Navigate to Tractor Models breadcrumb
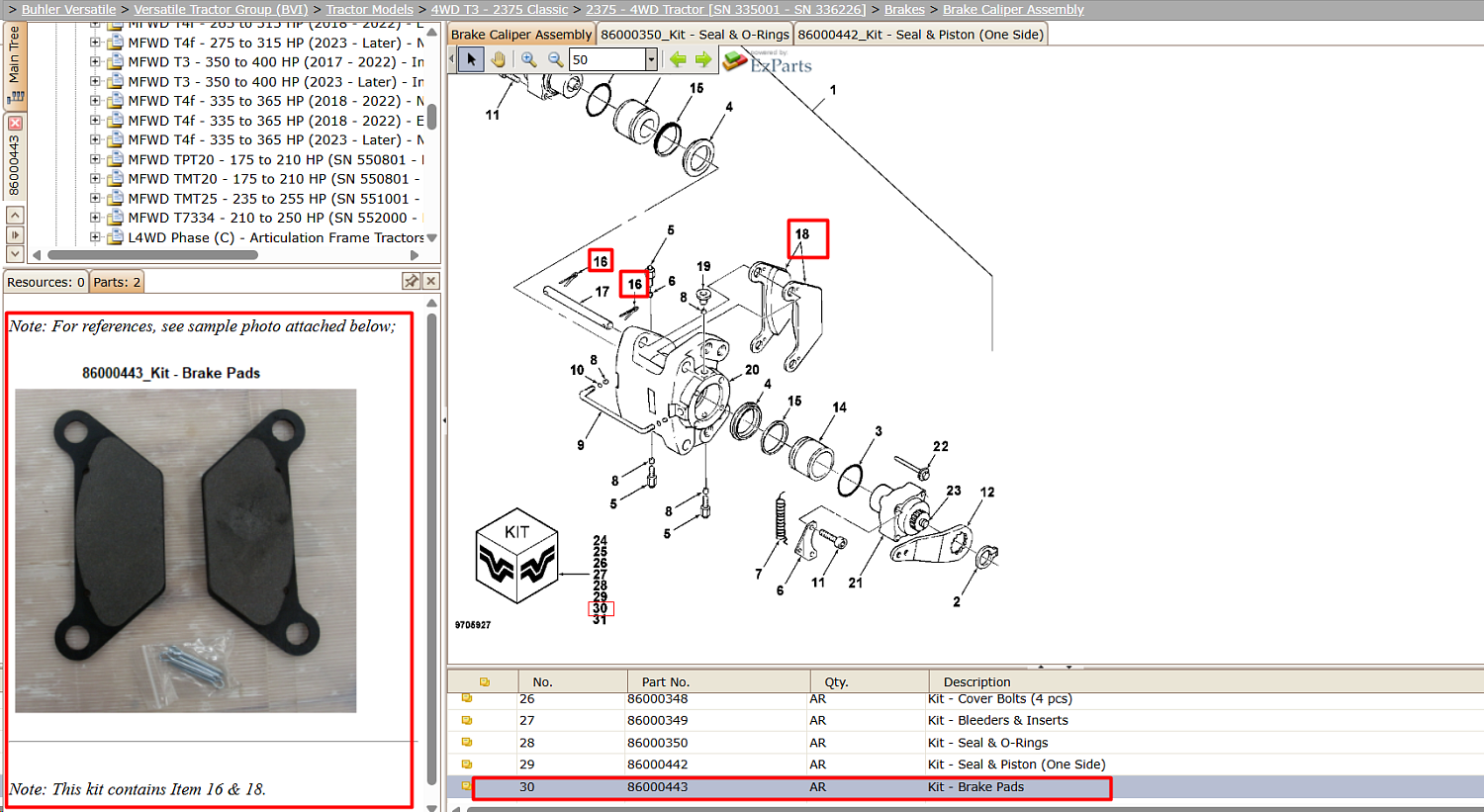 point(369,9)
